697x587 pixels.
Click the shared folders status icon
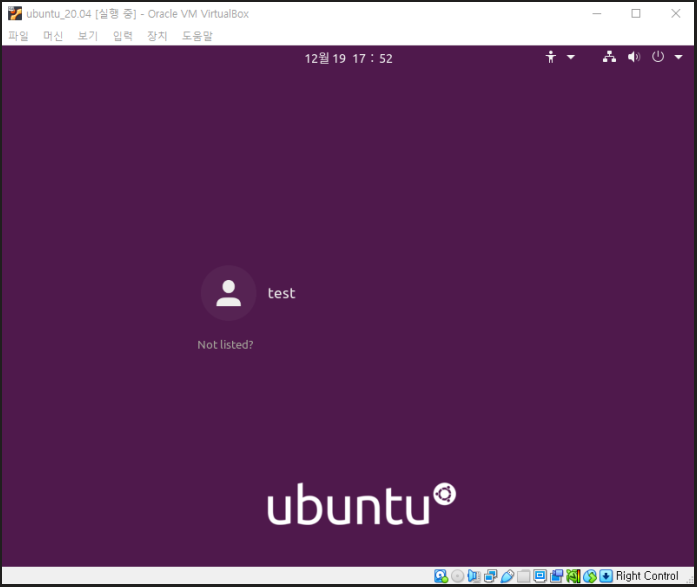pos(524,576)
